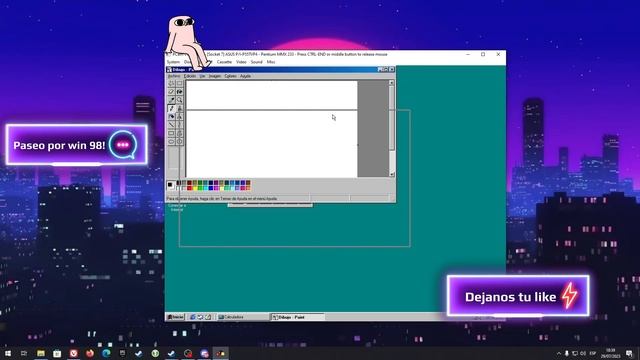Expand the hidden system tray icons chevron

tap(559, 353)
